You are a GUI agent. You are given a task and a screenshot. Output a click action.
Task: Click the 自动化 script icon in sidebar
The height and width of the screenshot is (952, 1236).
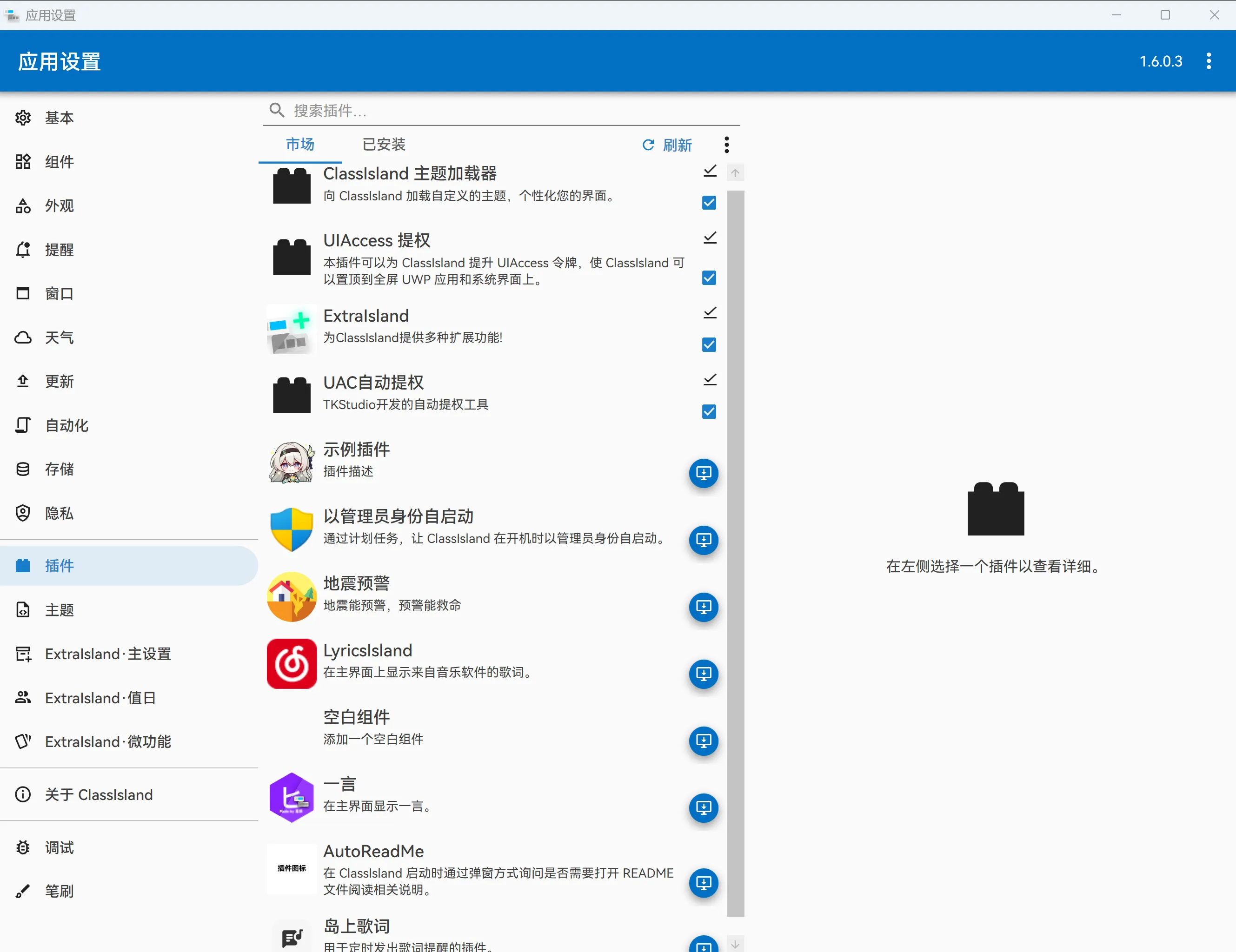23,425
